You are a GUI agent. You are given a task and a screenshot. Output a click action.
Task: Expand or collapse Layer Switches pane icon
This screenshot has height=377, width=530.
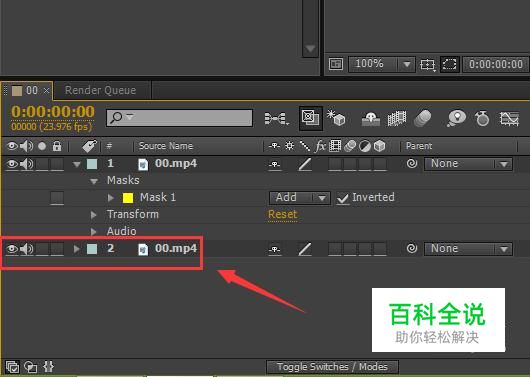coord(13,367)
